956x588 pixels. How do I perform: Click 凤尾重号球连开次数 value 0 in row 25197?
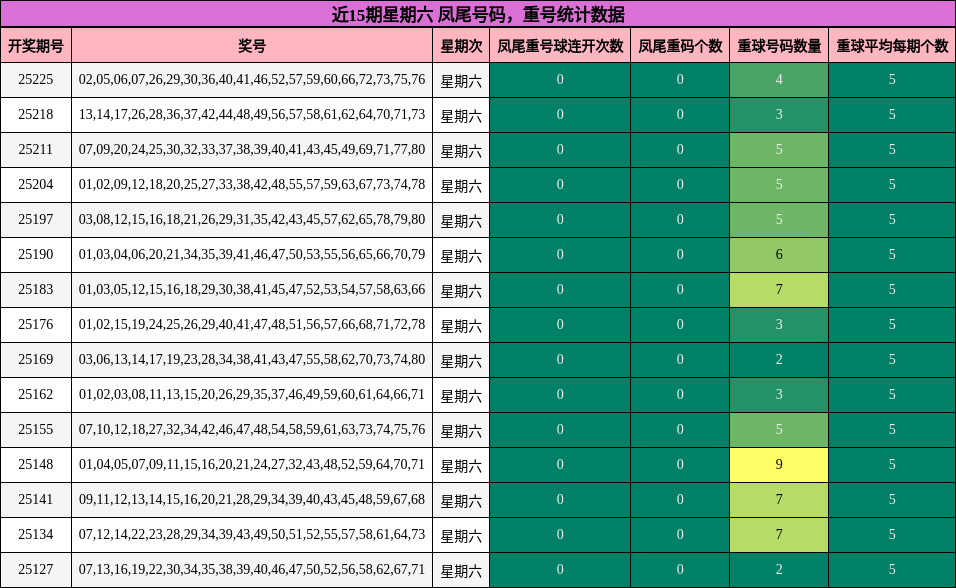pos(560,219)
